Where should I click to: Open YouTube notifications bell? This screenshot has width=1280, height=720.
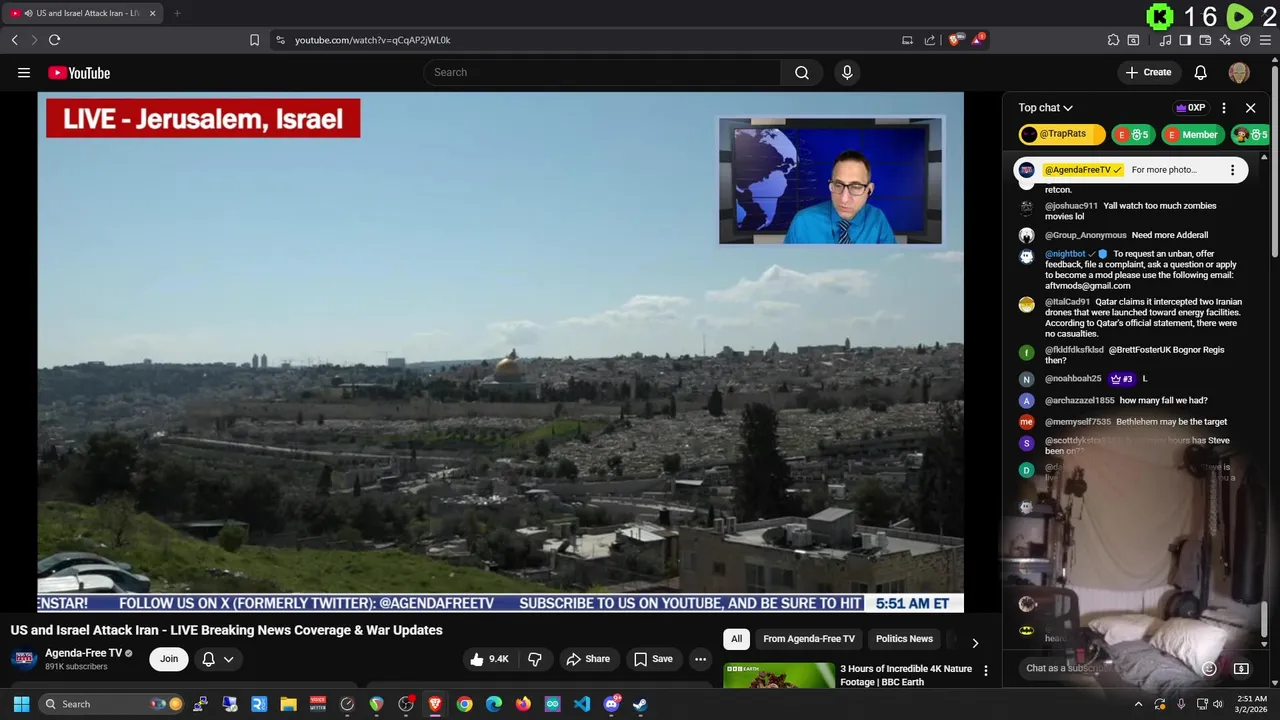pyautogui.click(x=1201, y=72)
